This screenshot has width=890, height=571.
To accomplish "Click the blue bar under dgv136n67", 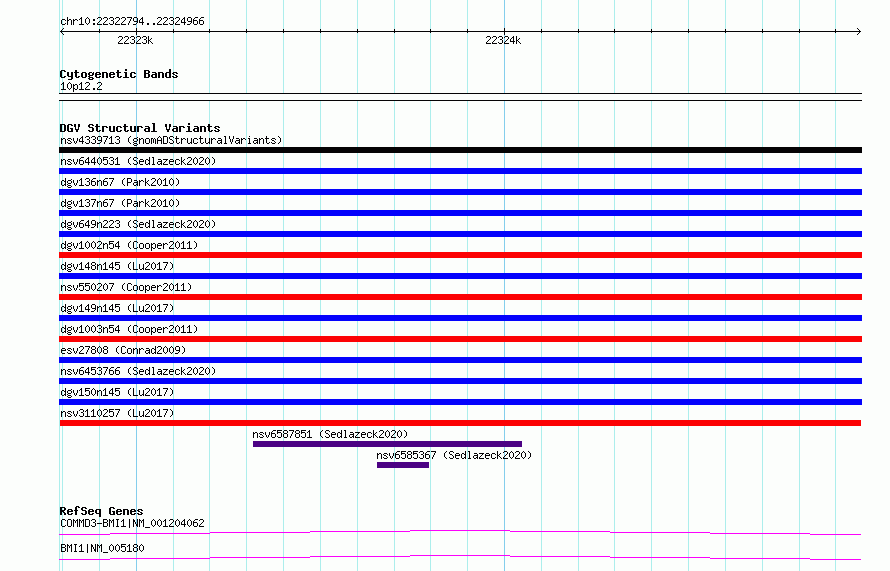I will pos(460,192).
